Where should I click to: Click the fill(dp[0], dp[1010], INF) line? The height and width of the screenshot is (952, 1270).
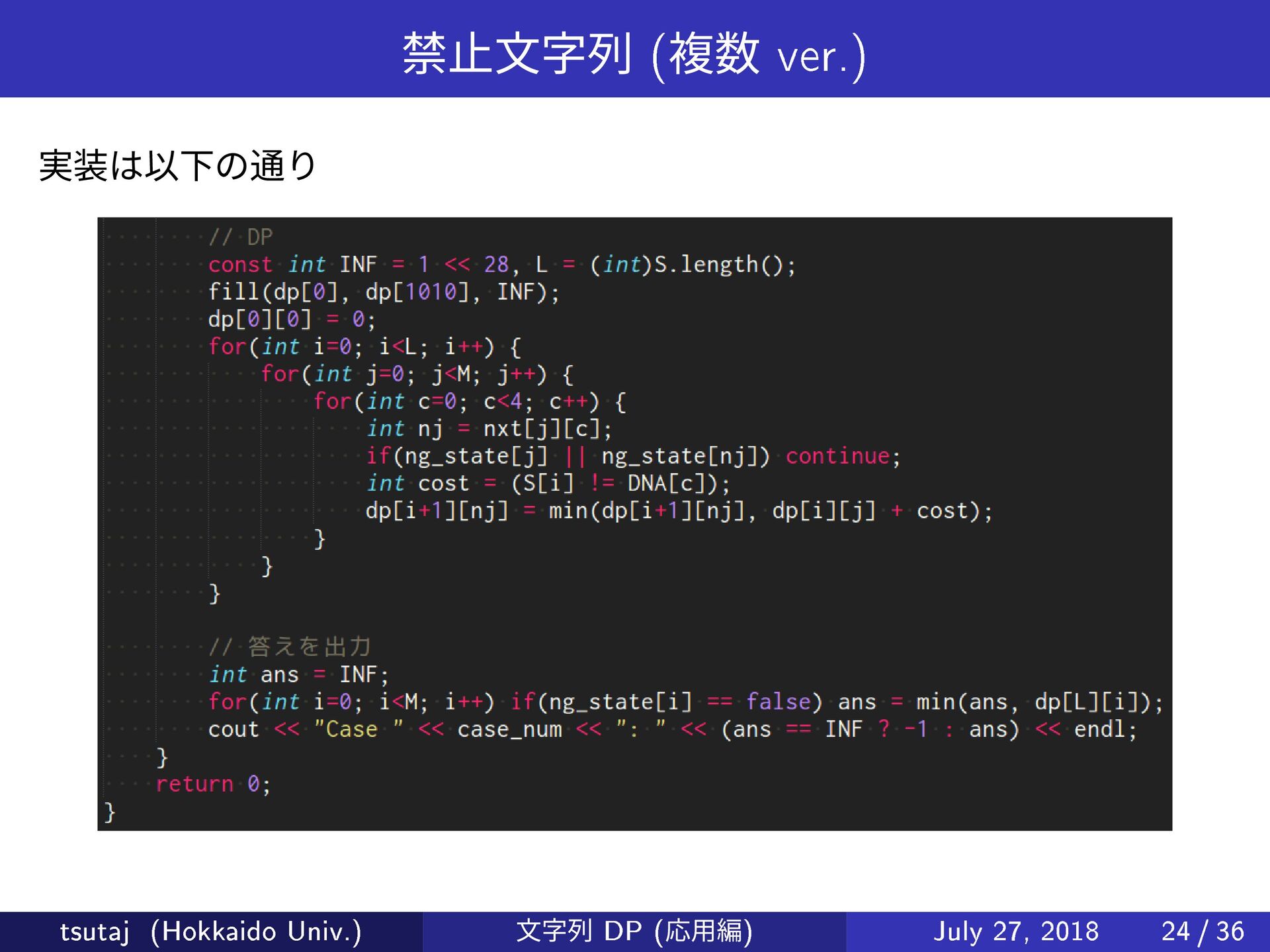click(x=384, y=292)
